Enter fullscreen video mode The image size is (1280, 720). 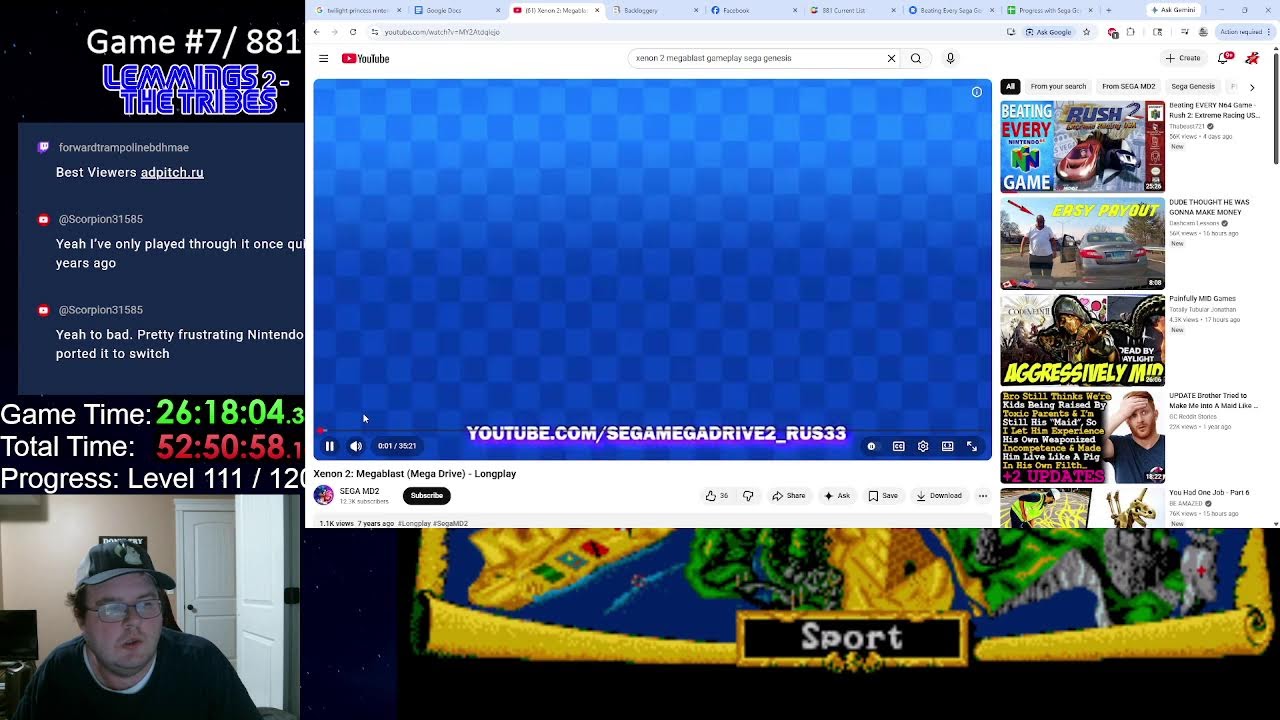click(x=972, y=446)
